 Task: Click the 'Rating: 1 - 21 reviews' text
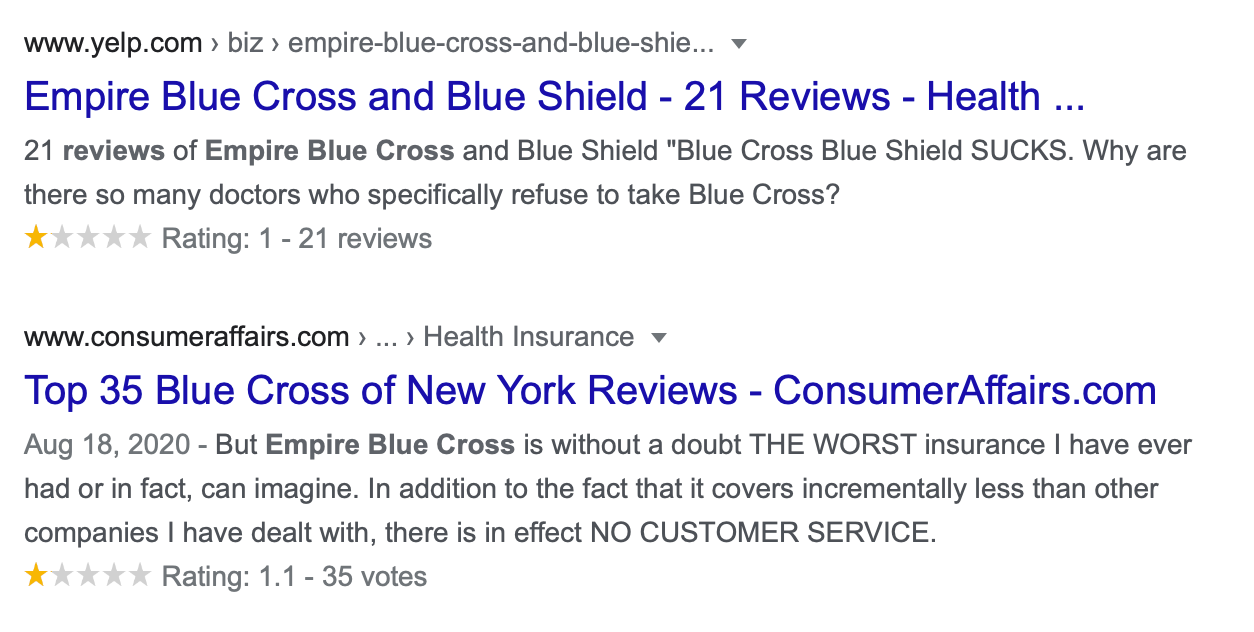point(297,239)
